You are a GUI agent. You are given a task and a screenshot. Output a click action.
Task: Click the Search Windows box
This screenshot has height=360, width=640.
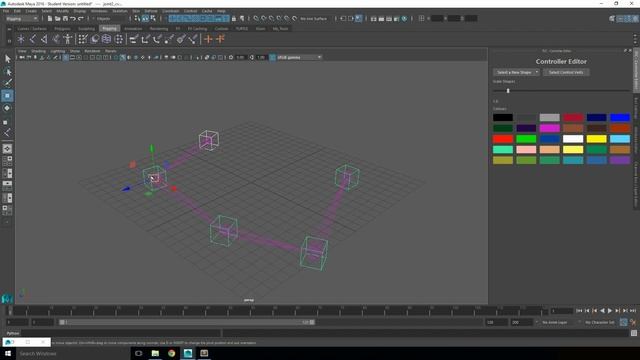click(73, 353)
